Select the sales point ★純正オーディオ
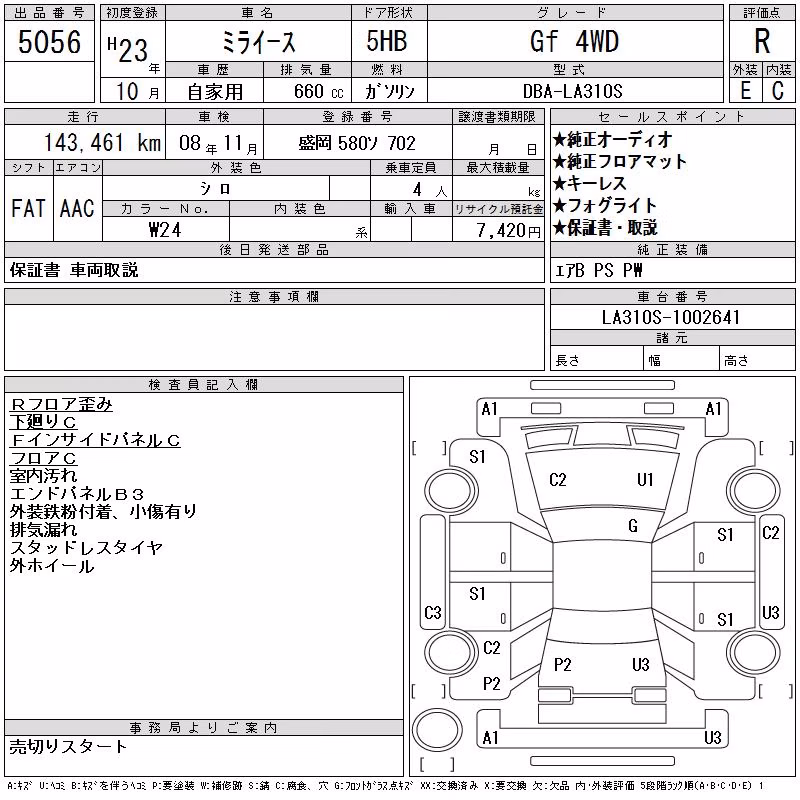800x800 pixels. click(612, 139)
